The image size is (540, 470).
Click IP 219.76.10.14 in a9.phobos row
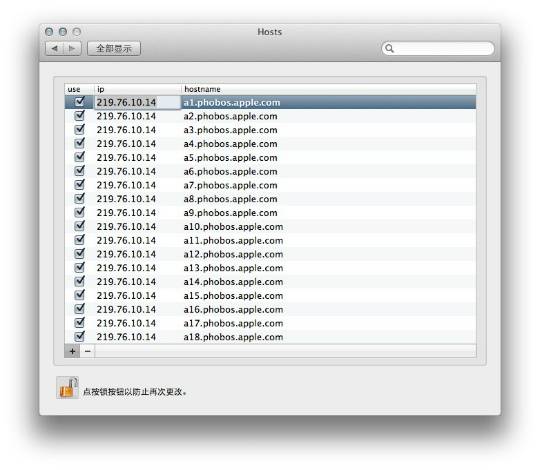coord(126,213)
